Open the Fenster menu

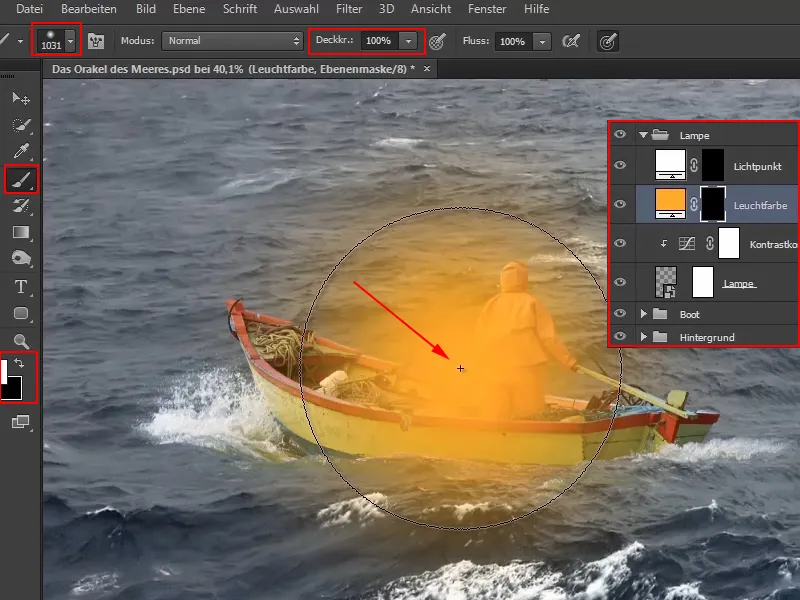coord(487,9)
